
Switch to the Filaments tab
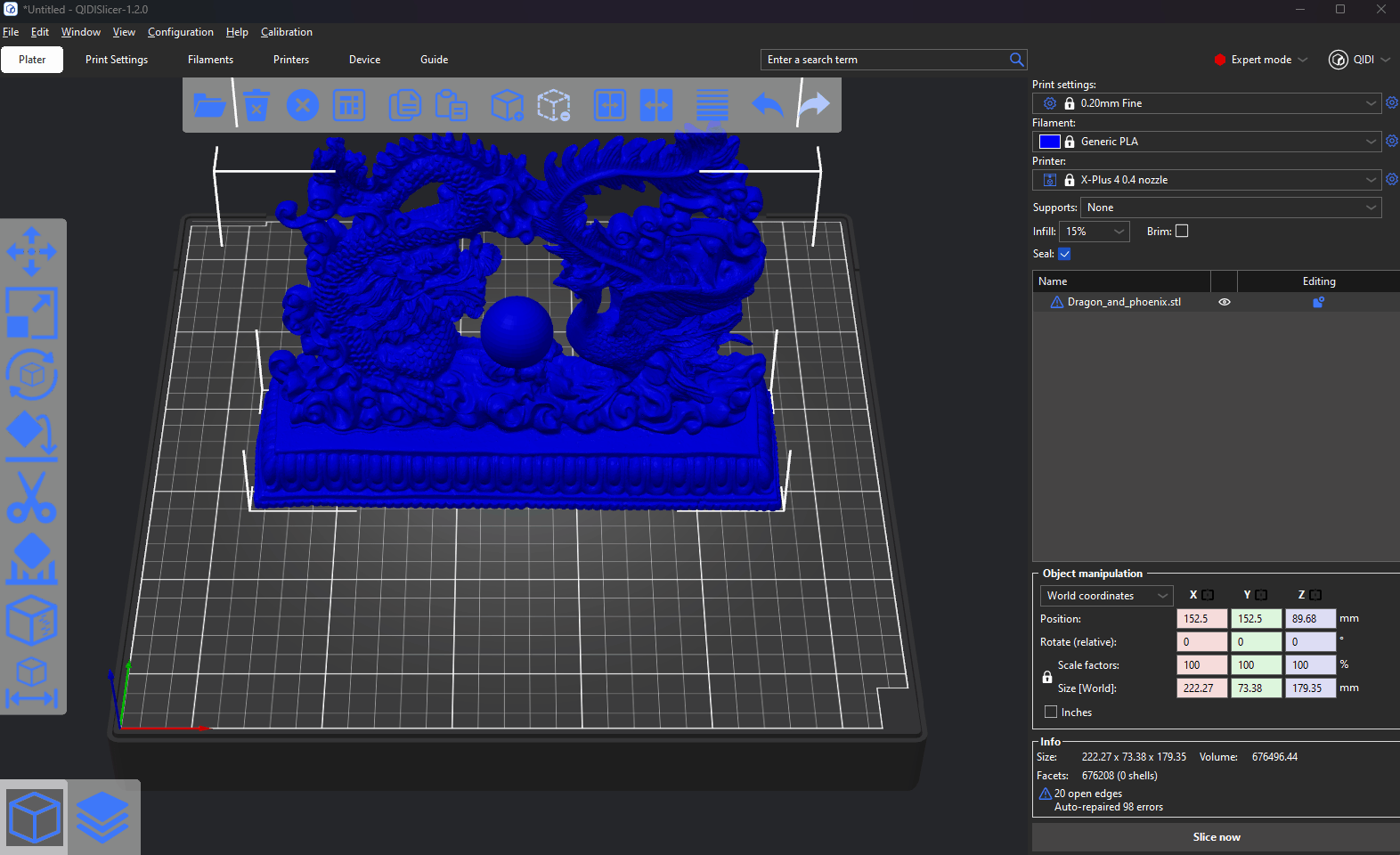pos(210,60)
